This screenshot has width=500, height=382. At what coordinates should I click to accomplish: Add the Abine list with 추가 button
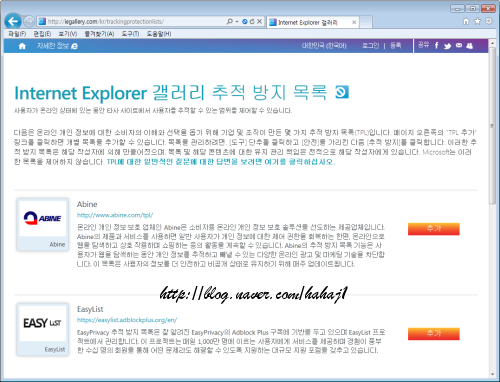coord(434,229)
